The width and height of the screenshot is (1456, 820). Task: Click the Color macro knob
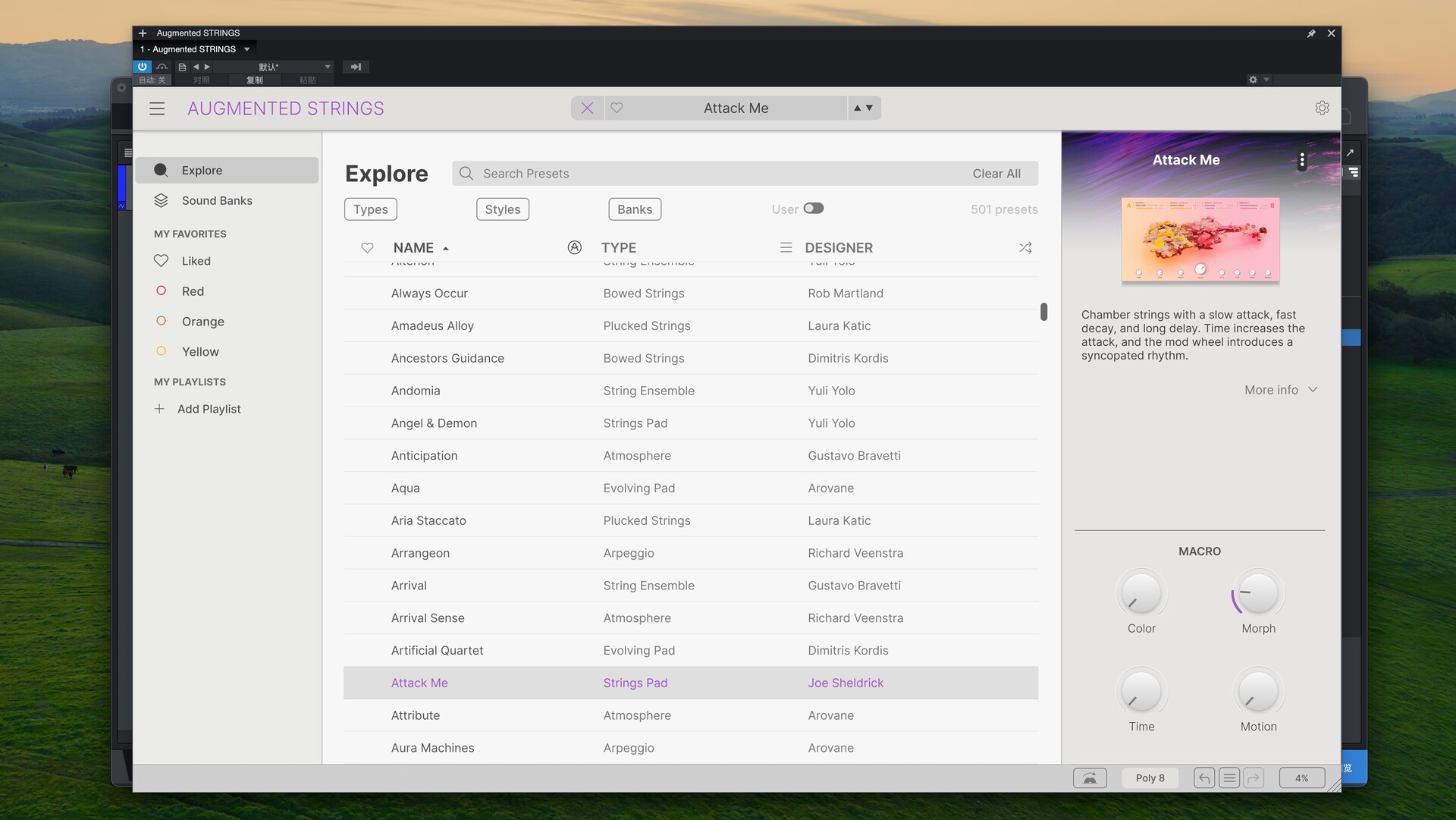tap(1141, 593)
